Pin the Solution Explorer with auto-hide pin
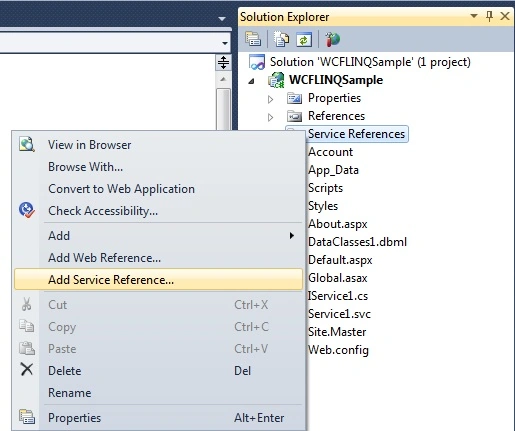This screenshot has width=515, height=431. click(489, 16)
